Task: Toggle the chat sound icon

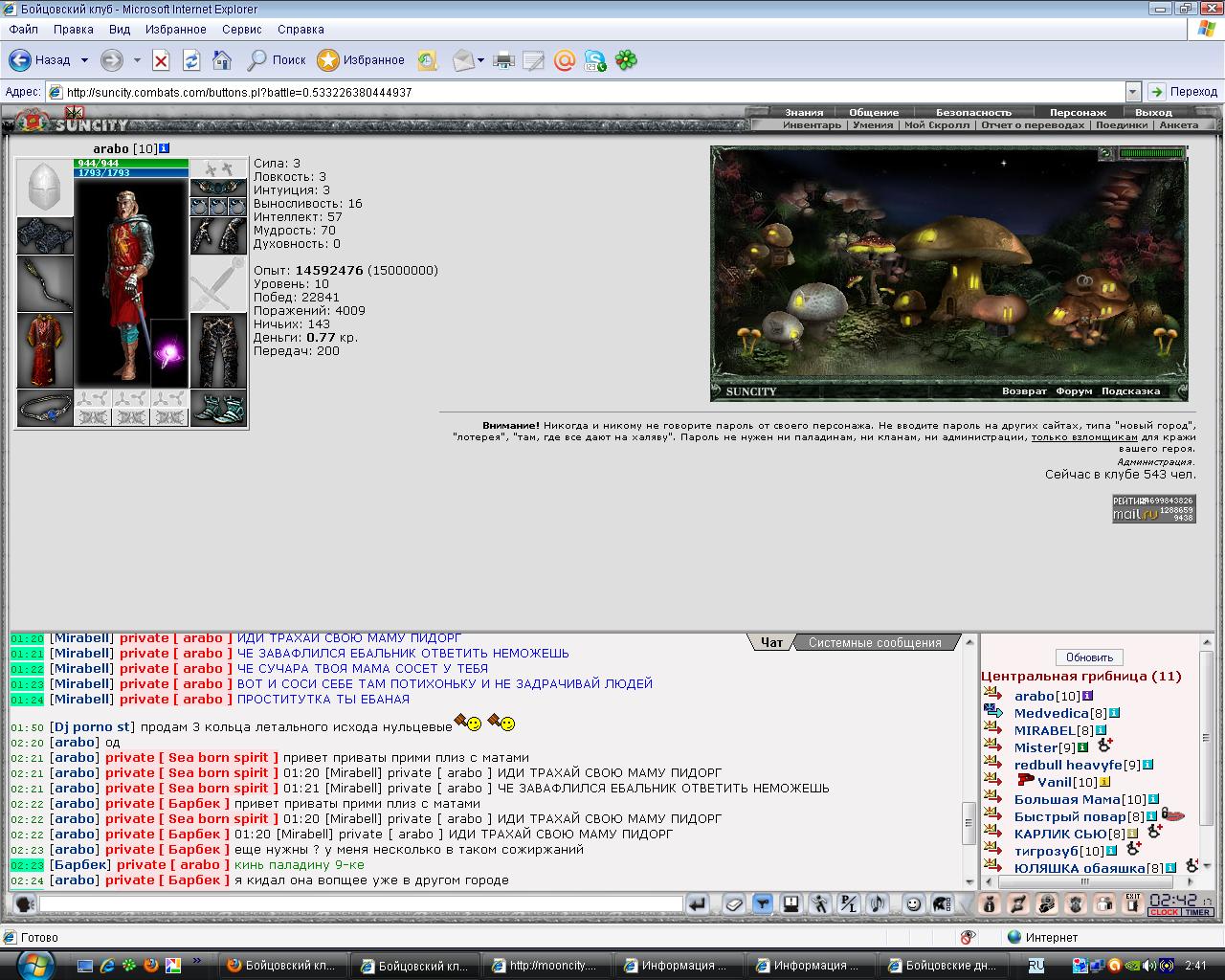Action: point(878,904)
